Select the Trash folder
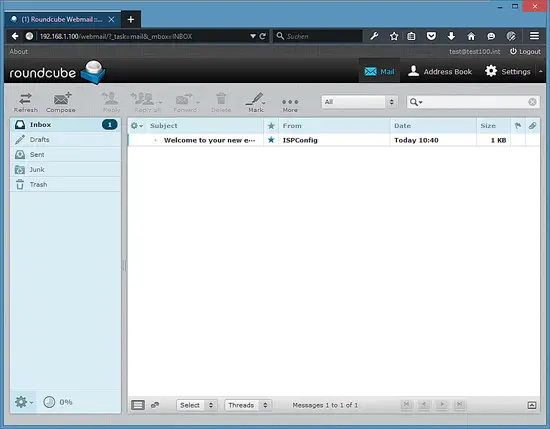Viewport: 550px width, 429px height. pyautogui.click(x=66, y=185)
